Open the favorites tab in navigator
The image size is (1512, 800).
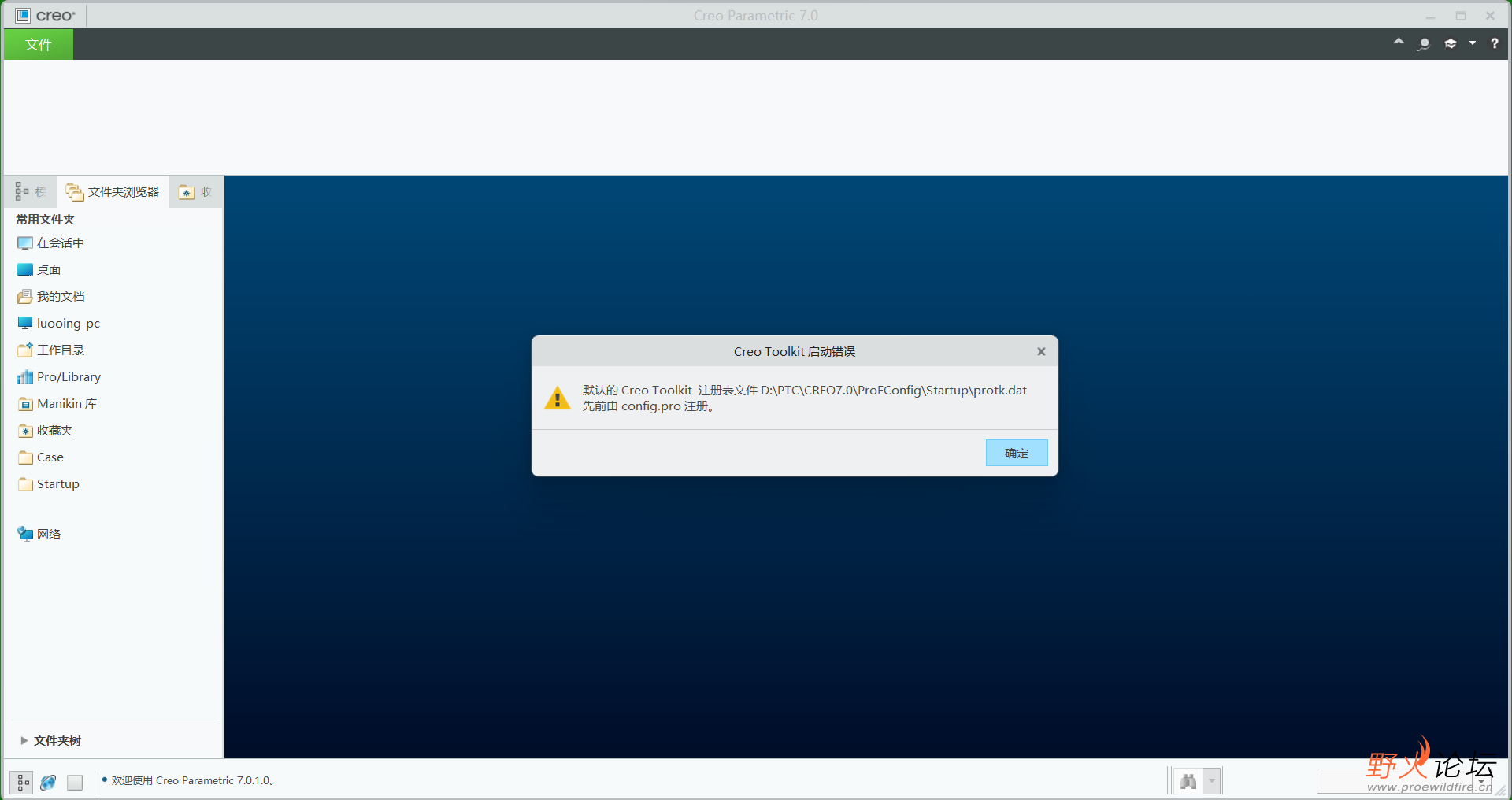pyautogui.click(x=195, y=191)
